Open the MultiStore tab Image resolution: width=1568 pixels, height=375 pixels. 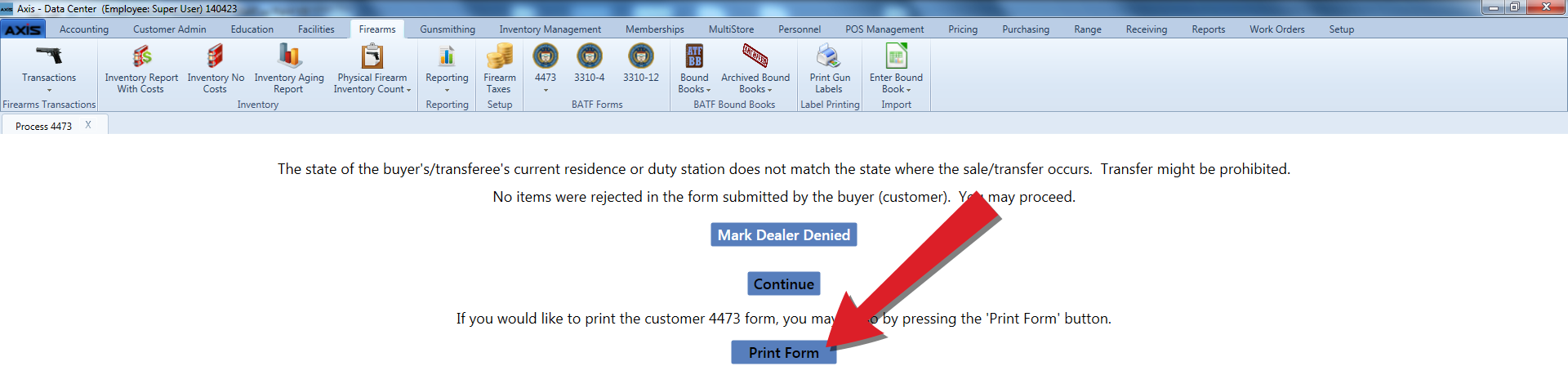(732, 29)
